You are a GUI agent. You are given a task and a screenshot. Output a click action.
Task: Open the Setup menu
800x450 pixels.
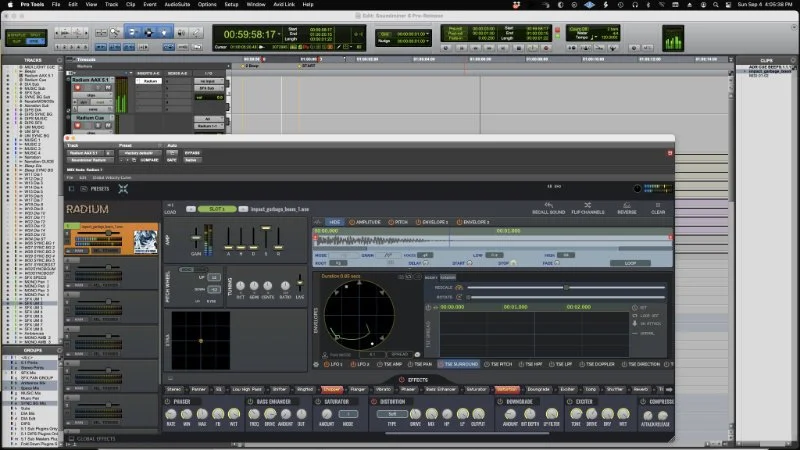(x=231, y=5)
